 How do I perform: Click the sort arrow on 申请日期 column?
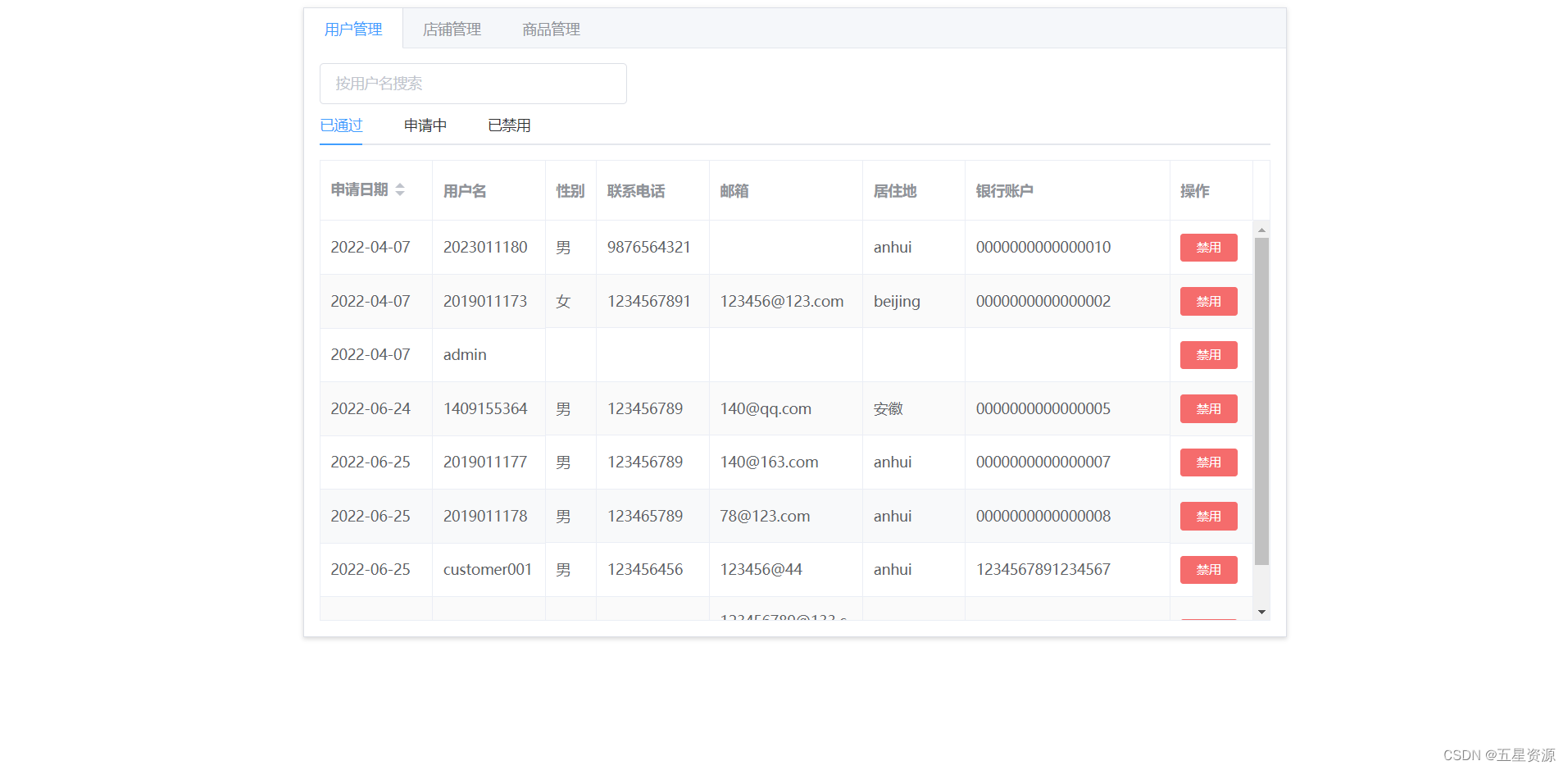[x=401, y=189]
